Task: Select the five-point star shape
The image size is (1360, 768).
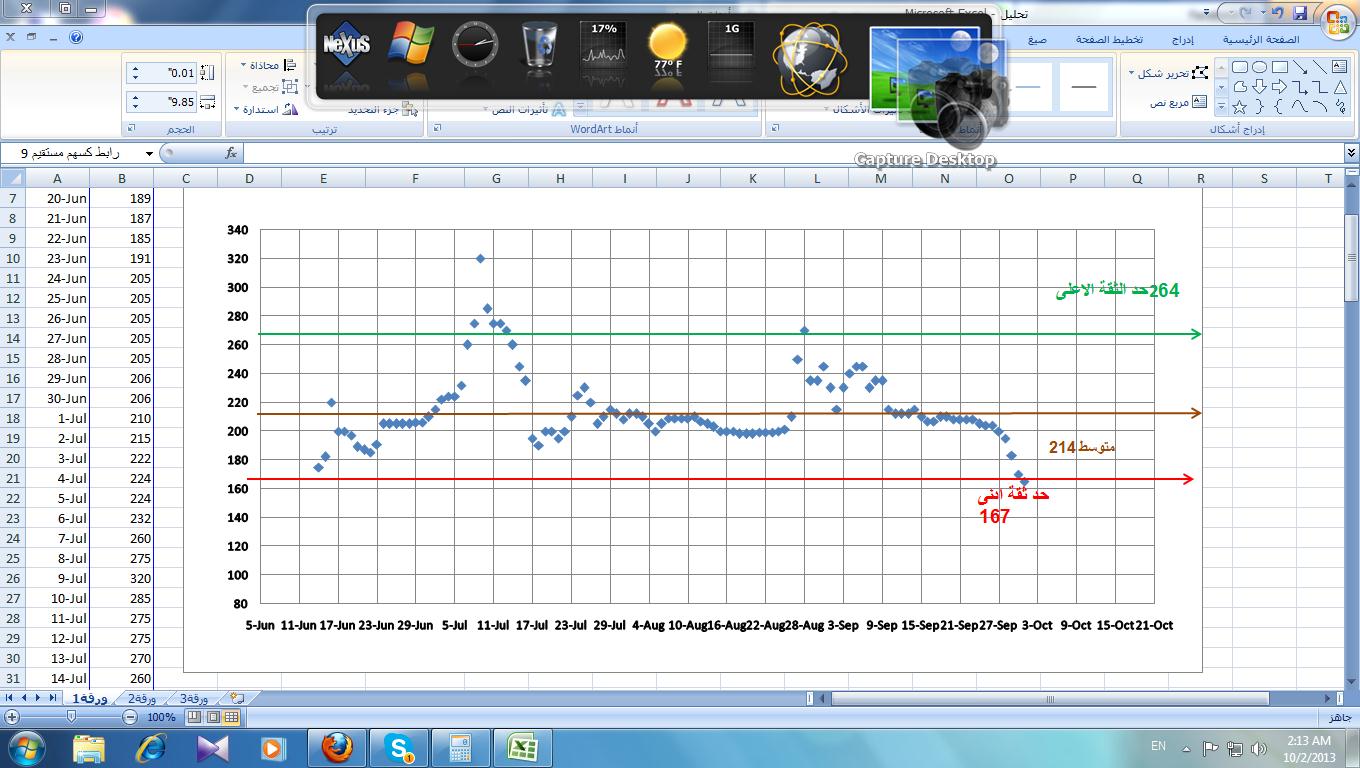Action: click(x=1239, y=107)
